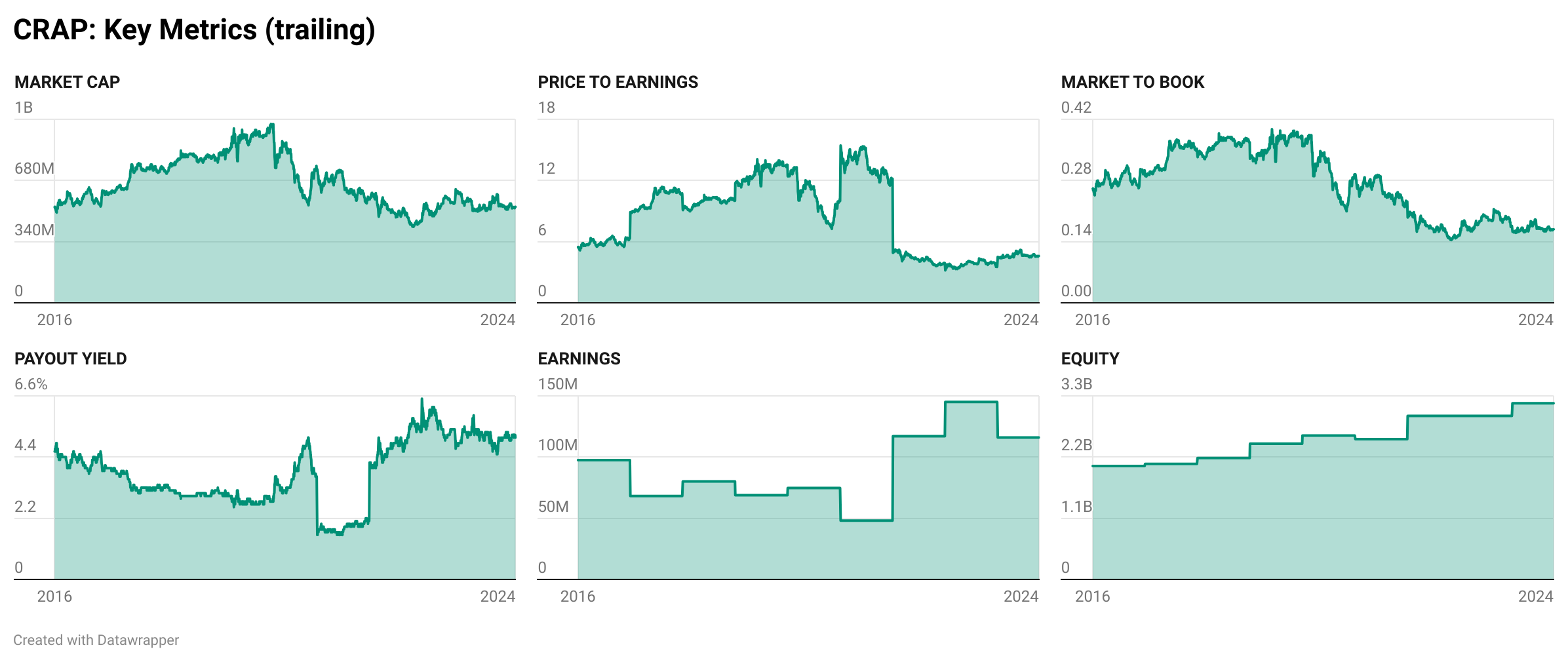The image size is (1568, 662).
Task: Click the 6.6% label on Payout Yield axis
Action: tap(31, 384)
